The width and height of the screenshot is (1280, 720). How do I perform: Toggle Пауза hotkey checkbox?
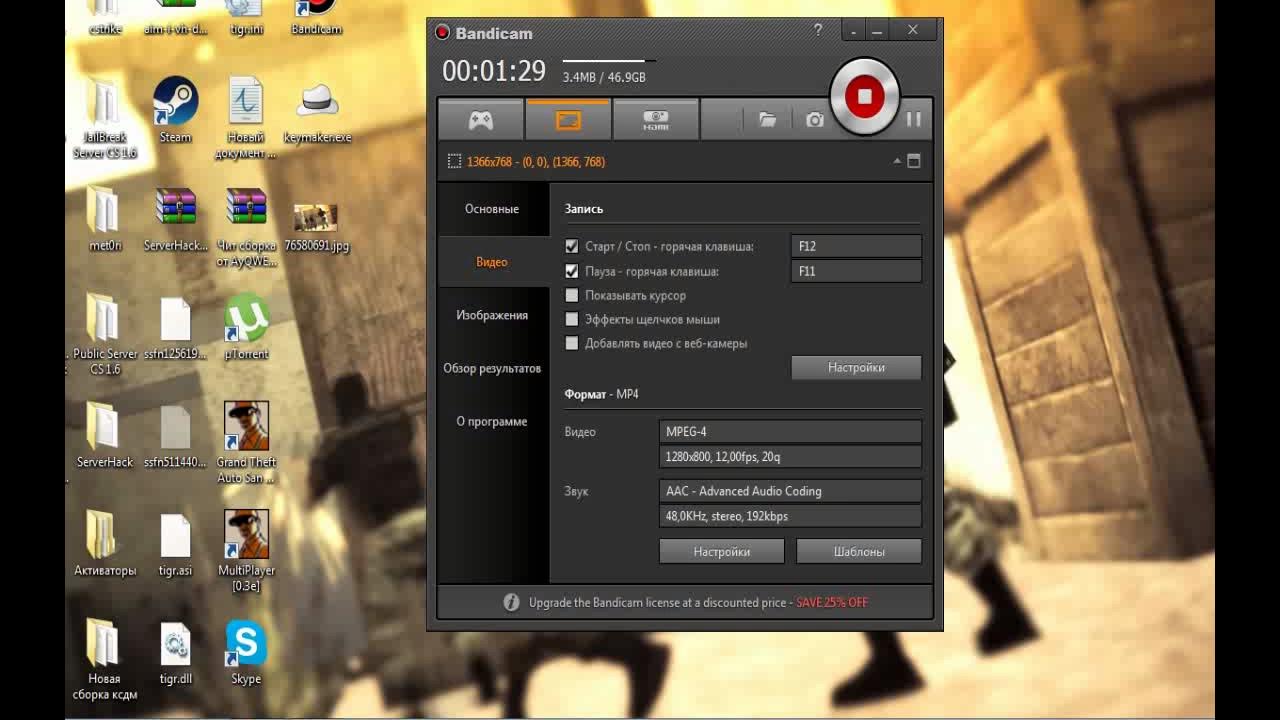[x=572, y=271]
